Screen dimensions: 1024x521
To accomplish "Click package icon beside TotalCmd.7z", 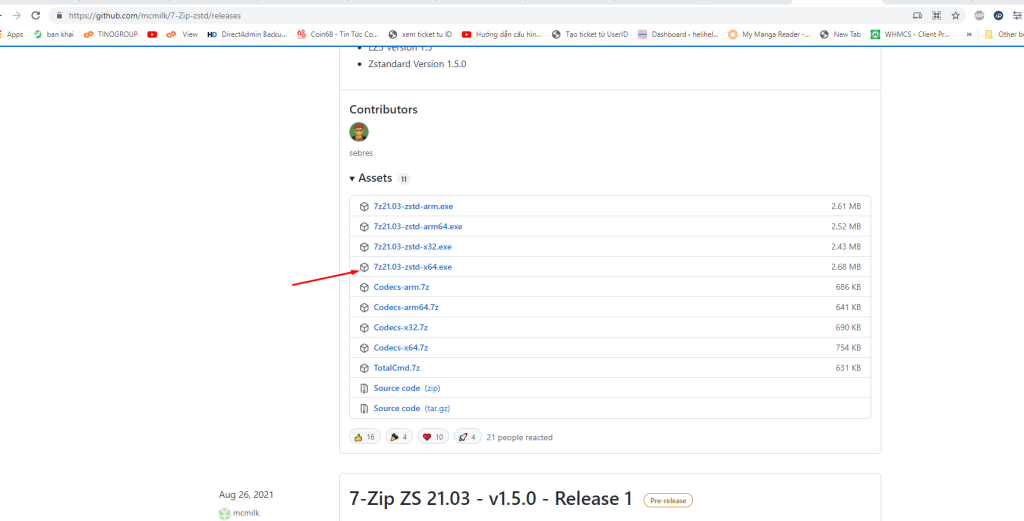I will coord(364,368).
